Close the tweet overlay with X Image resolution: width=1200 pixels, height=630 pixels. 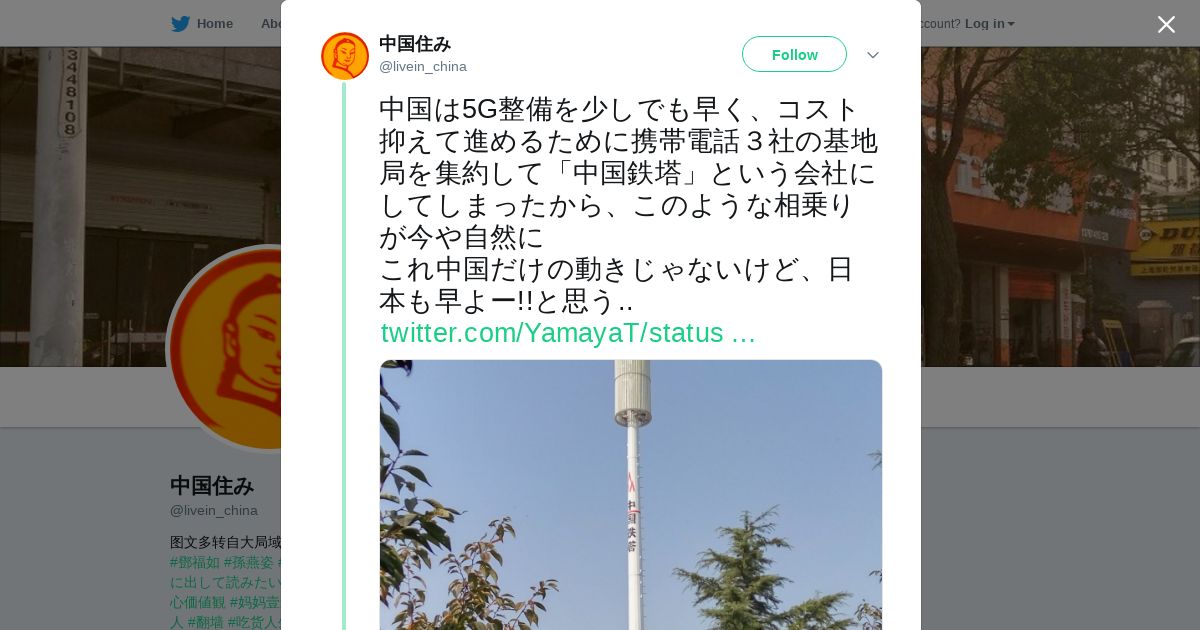(x=1166, y=24)
